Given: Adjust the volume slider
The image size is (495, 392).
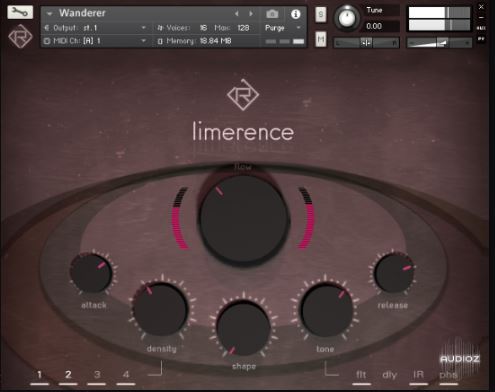Looking at the screenshot, I should pos(439,43).
